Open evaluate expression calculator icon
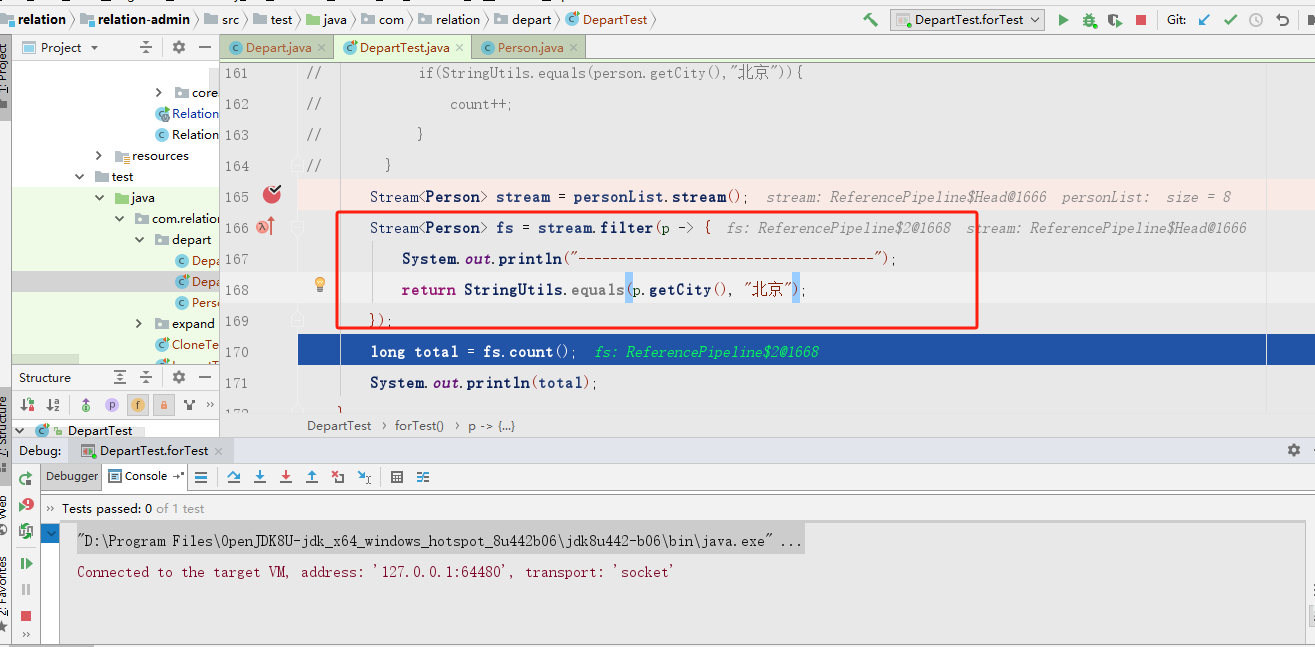1315x647 pixels. click(x=397, y=477)
